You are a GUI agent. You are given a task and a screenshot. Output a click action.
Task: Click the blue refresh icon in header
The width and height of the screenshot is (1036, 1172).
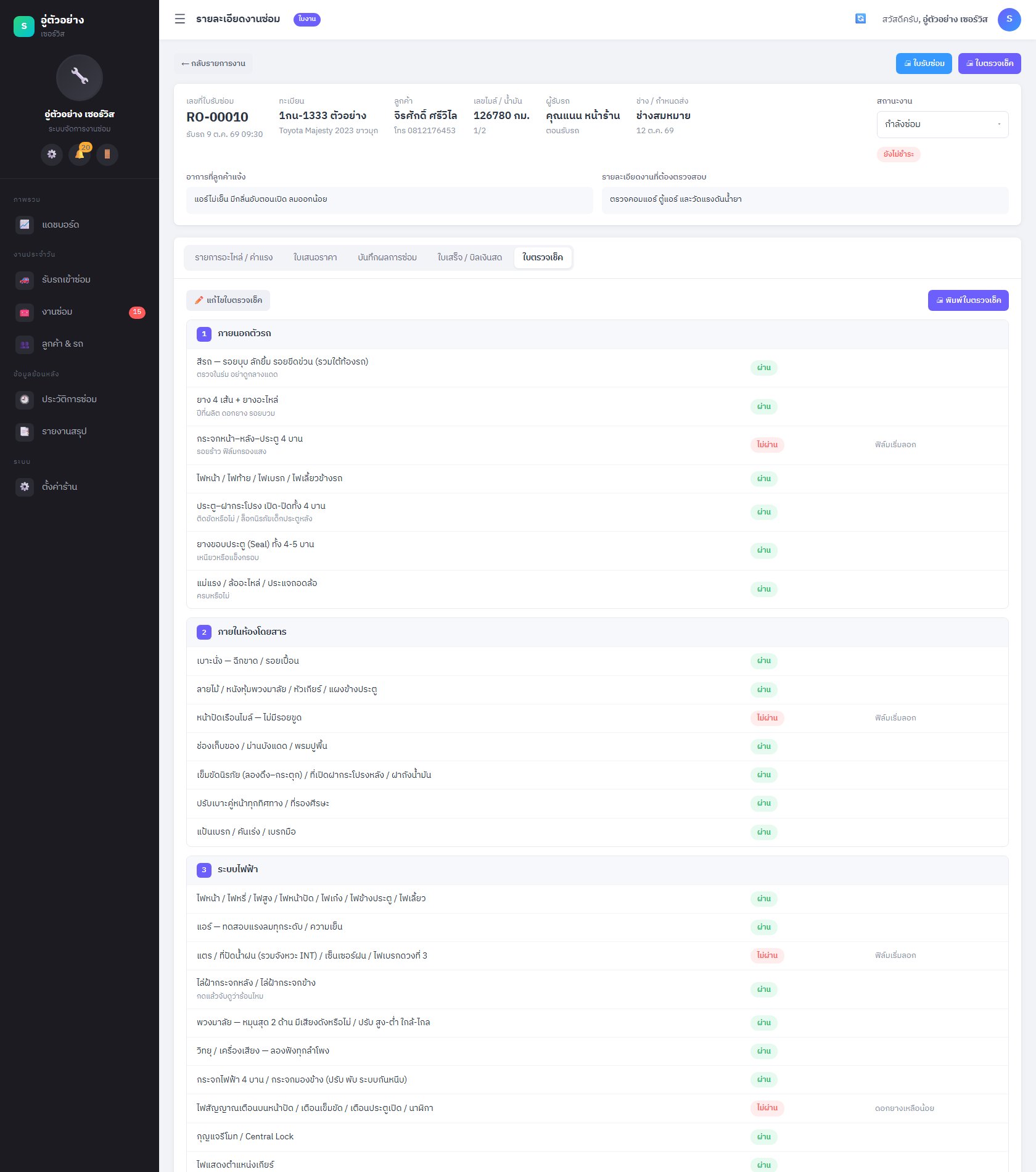tap(860, 19)
